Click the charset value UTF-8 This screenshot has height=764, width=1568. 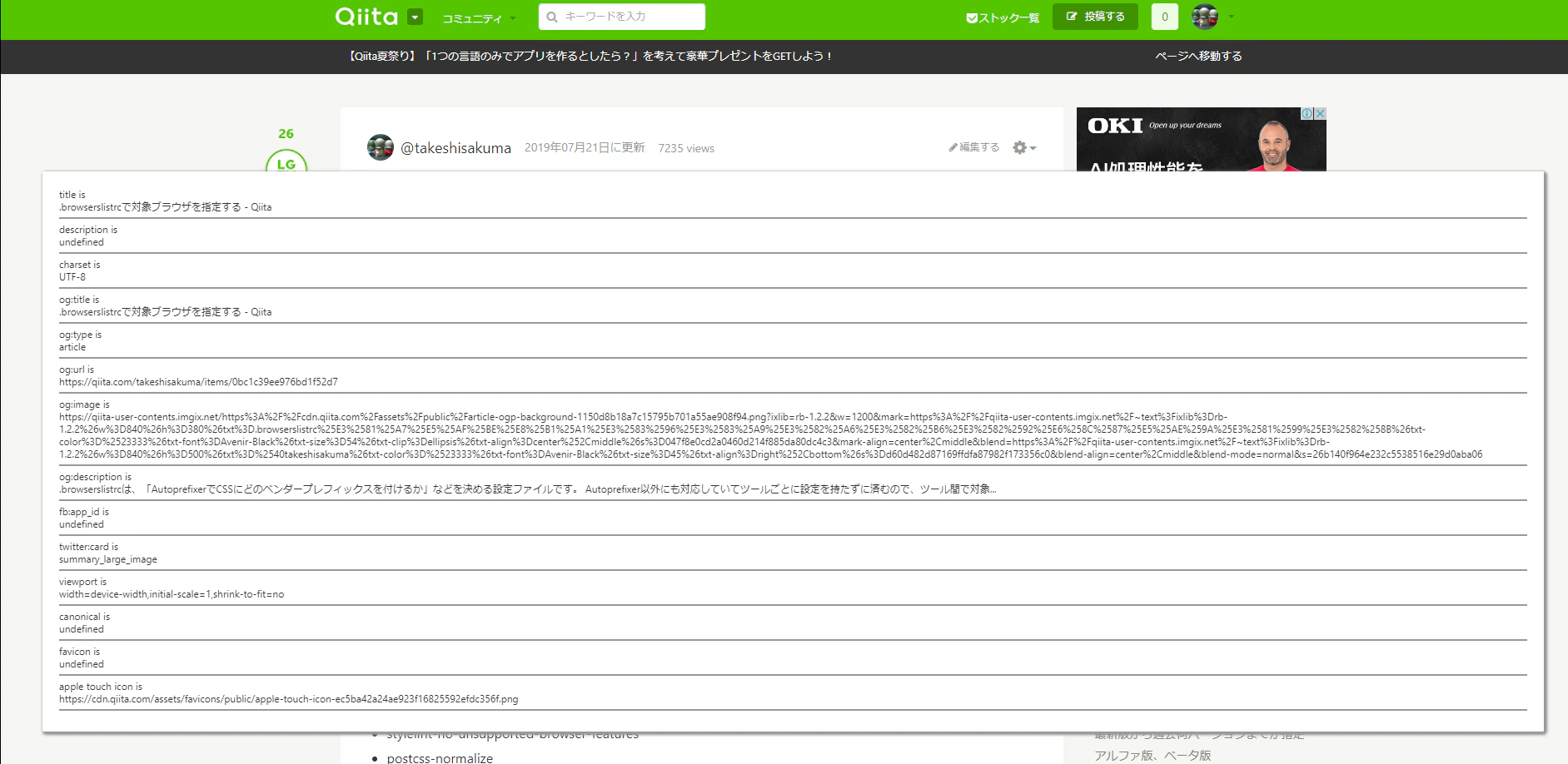pos(72,277)
